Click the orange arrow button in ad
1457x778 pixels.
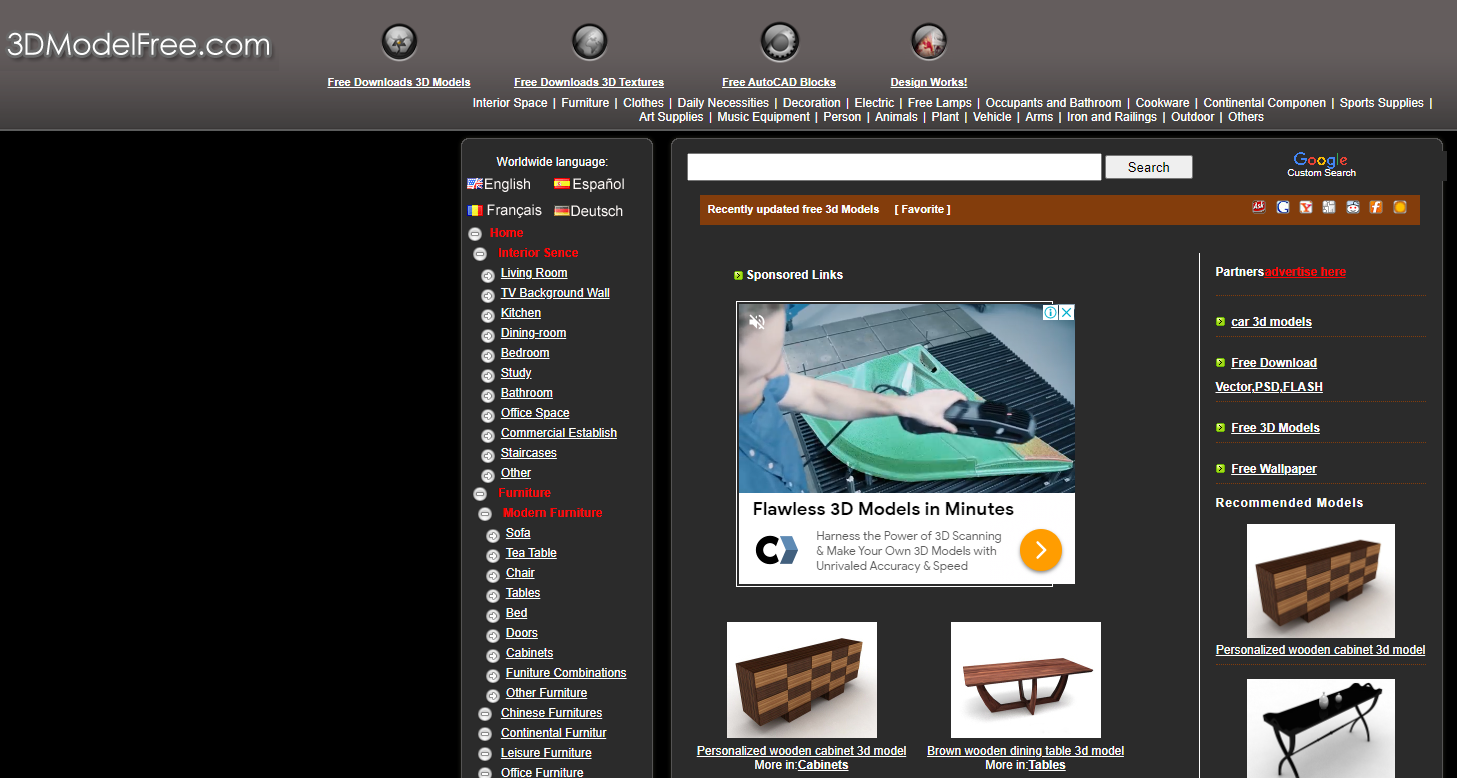tap(1041, 550)
